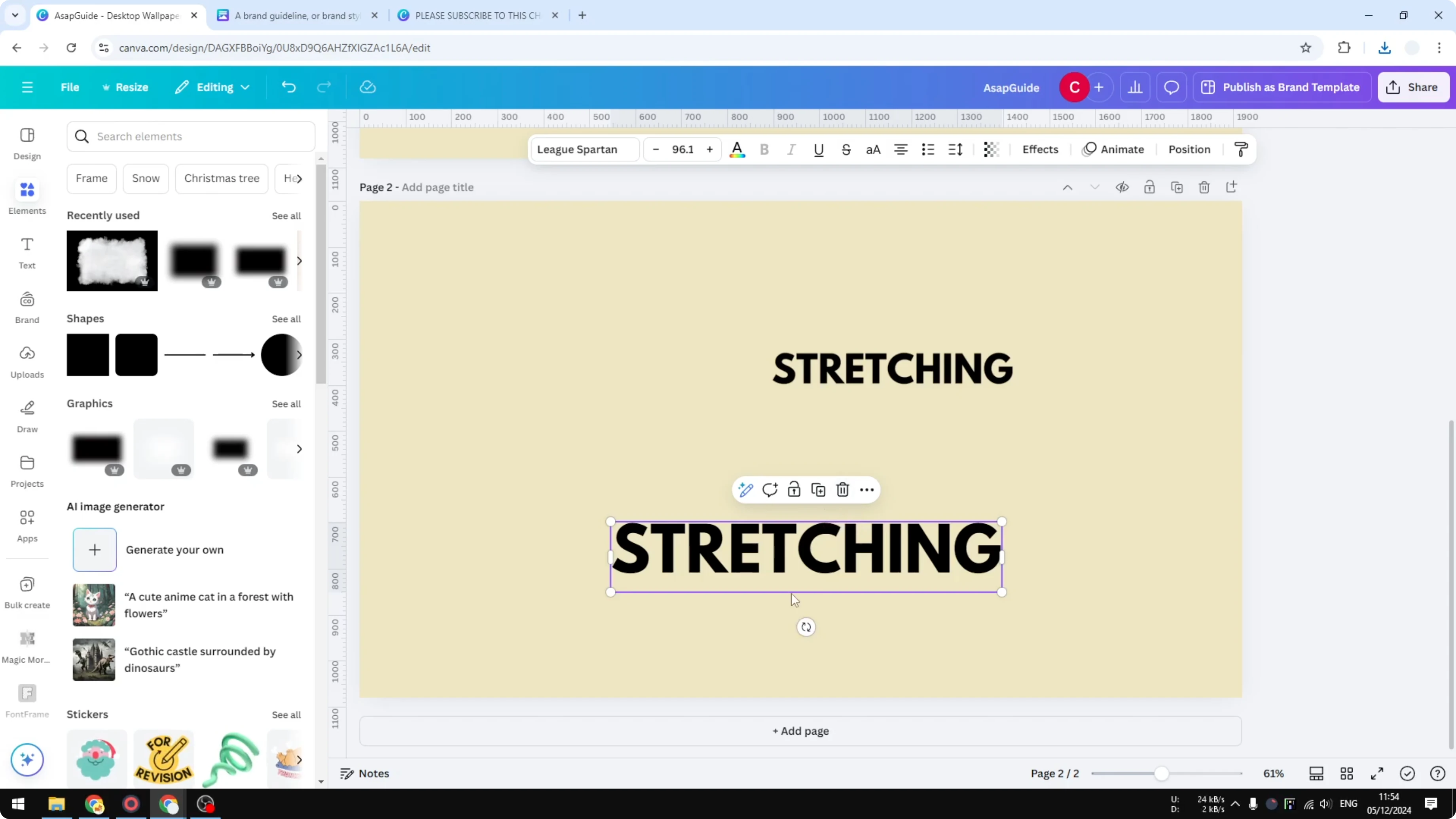Delete the selected text element

(843, 489)
